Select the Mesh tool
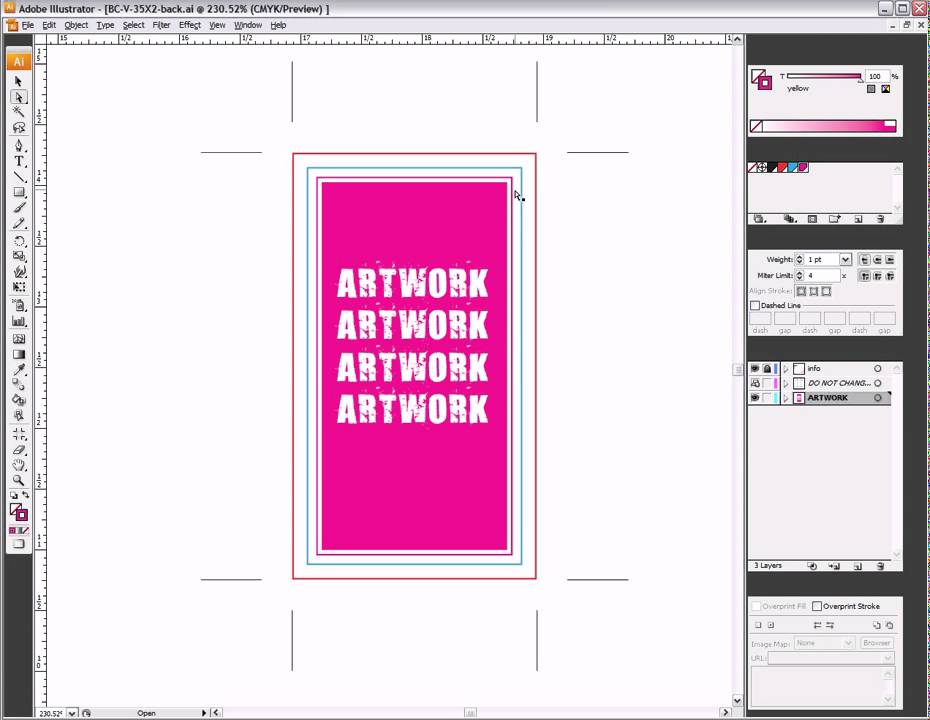The width and height of the screenshot is (930, 720). [18, 339]
